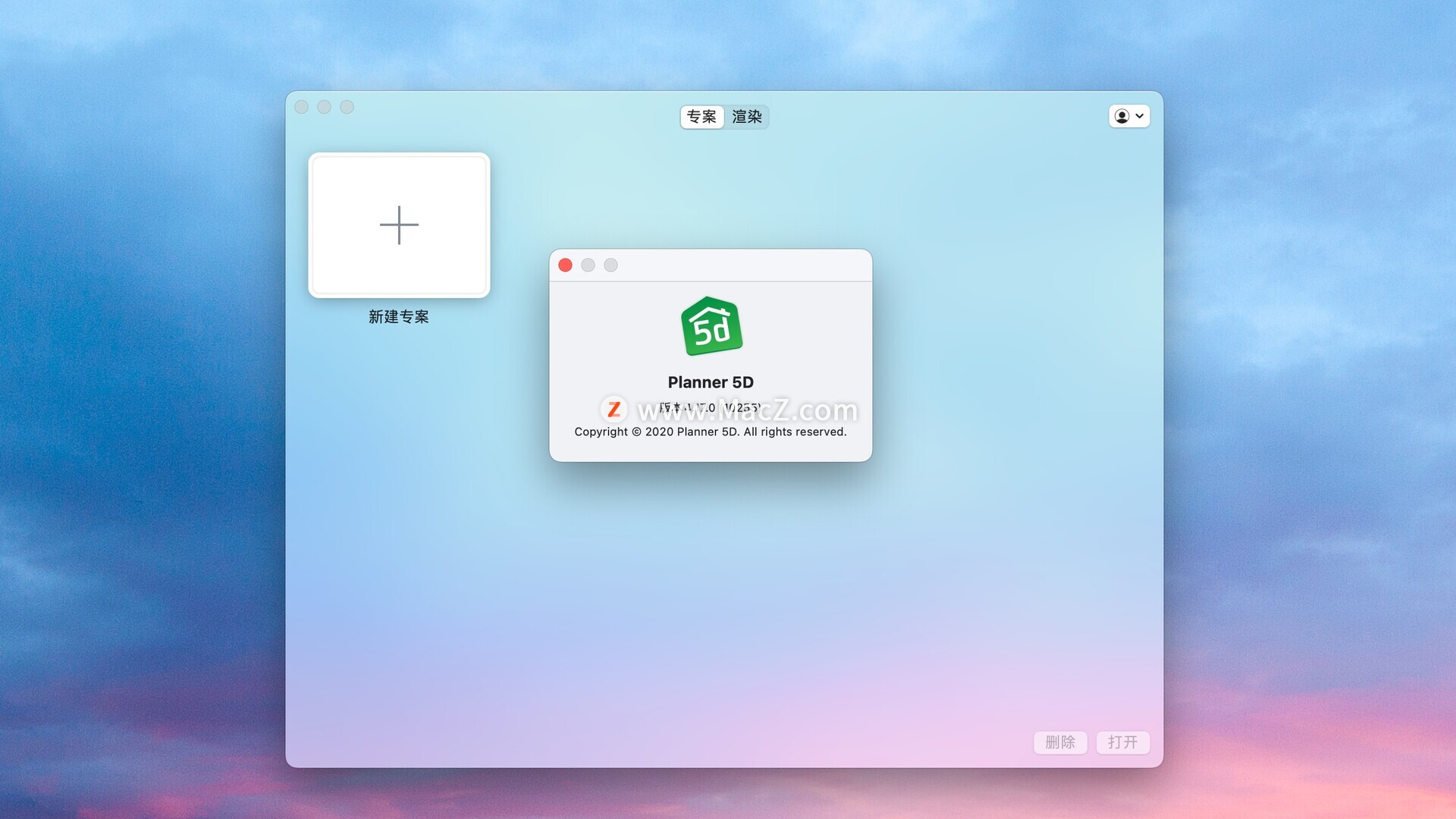The height and width of the screenshot is (819, 1456).
Task: Switch to the 专案 projects tab
Action: click(x=701, y=117)
